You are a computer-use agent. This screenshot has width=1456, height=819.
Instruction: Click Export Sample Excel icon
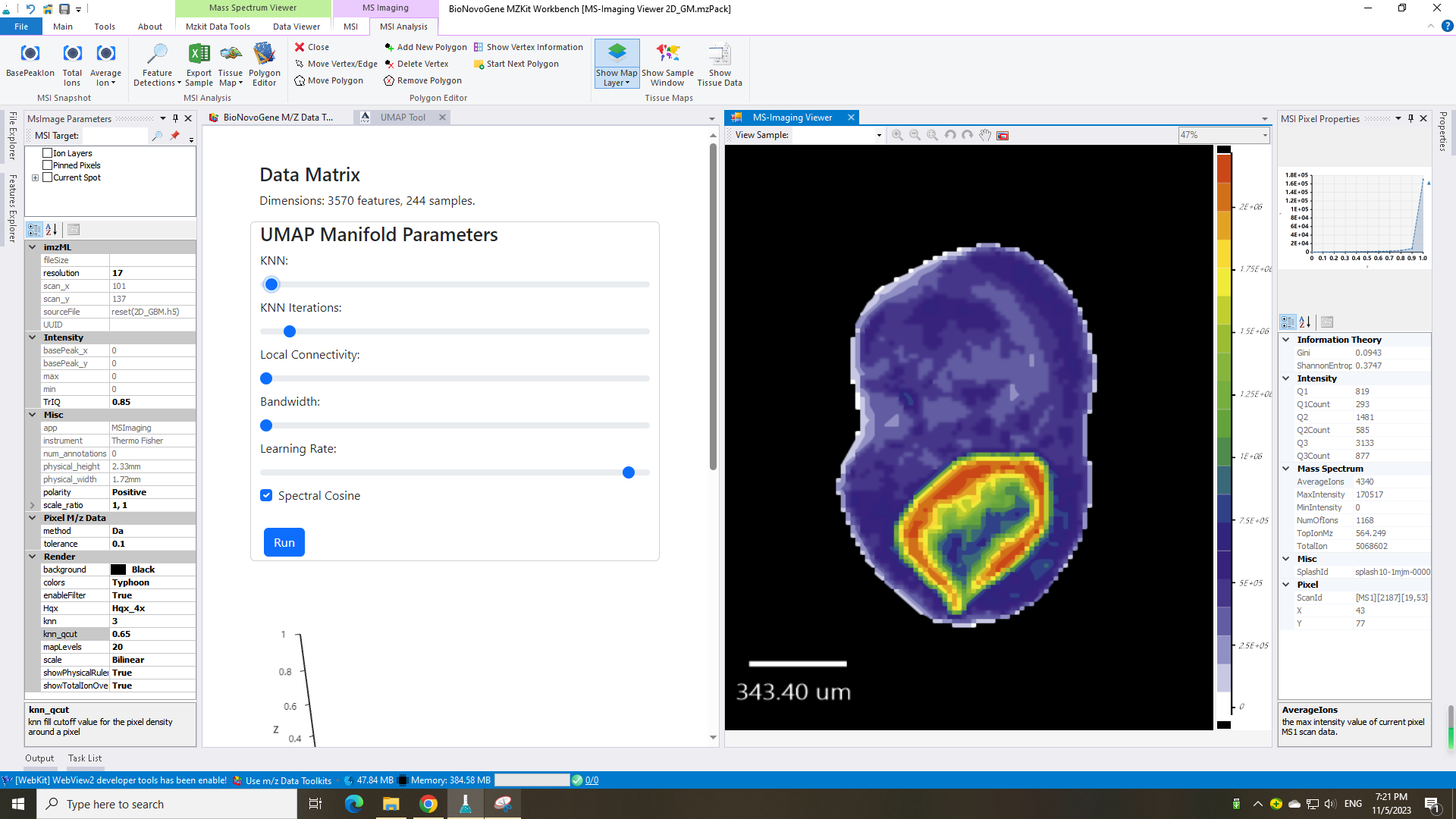(x=199, y=54)
